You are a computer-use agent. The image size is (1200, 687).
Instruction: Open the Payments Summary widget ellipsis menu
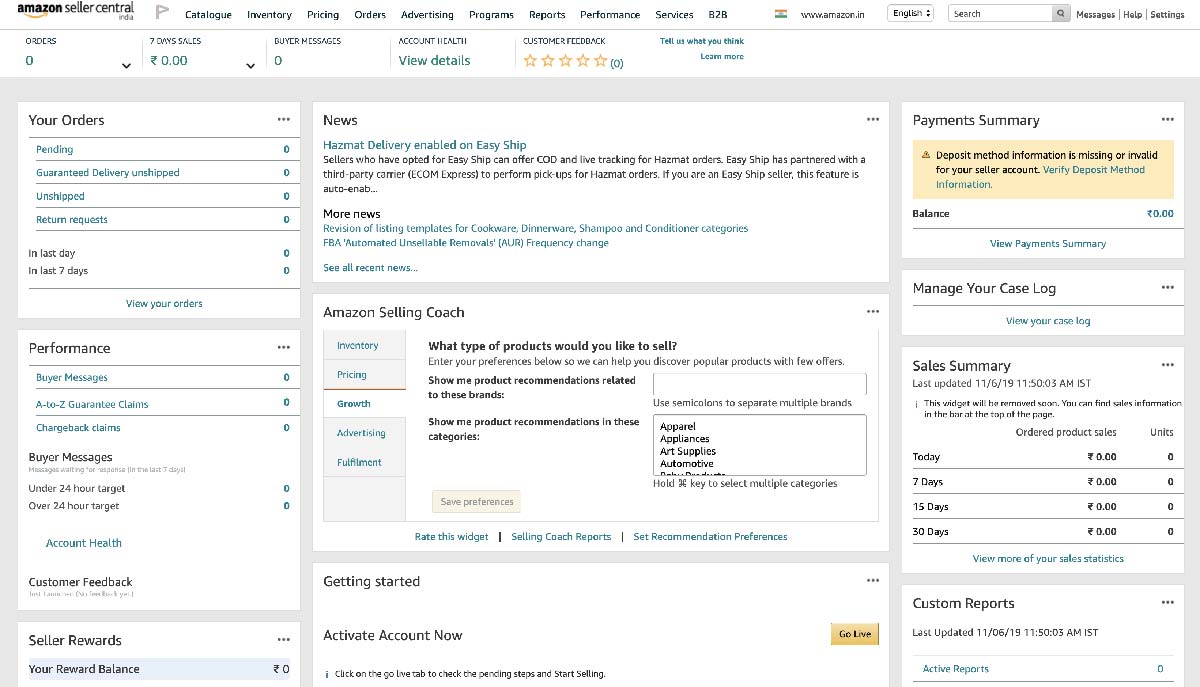1167,118
